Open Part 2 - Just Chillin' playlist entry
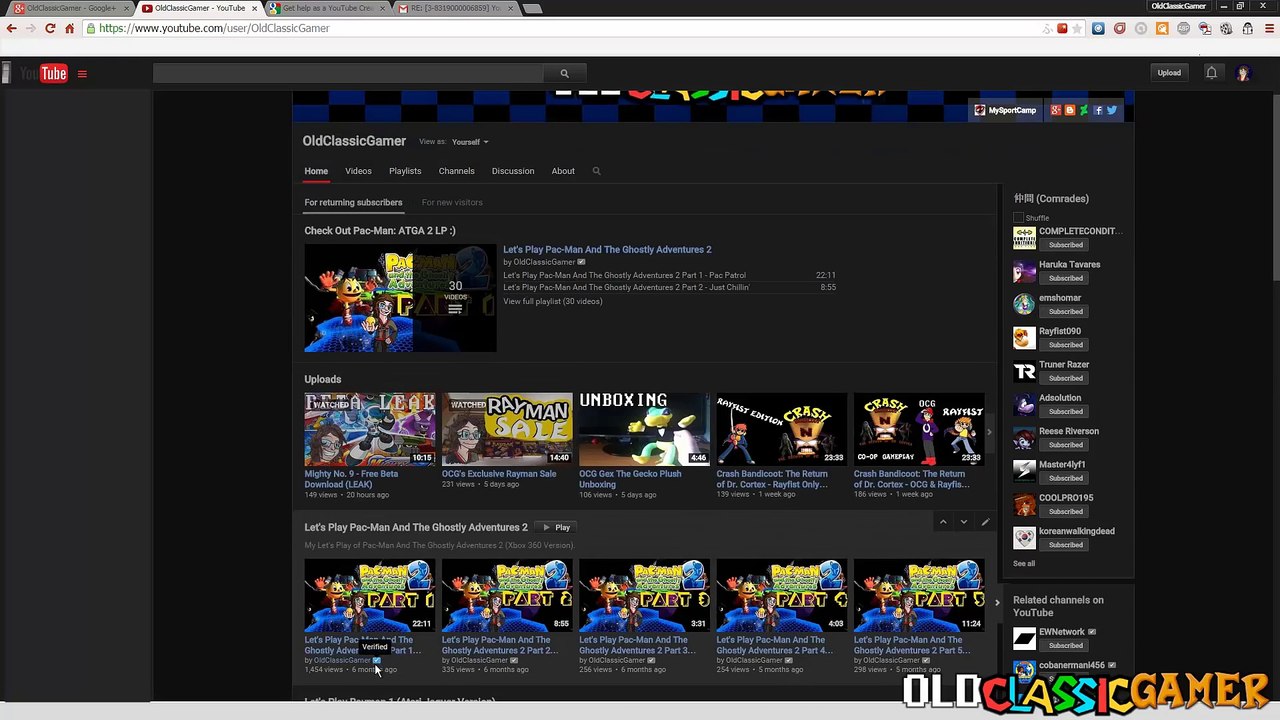 pyautogui.click(x=626, y=287)
